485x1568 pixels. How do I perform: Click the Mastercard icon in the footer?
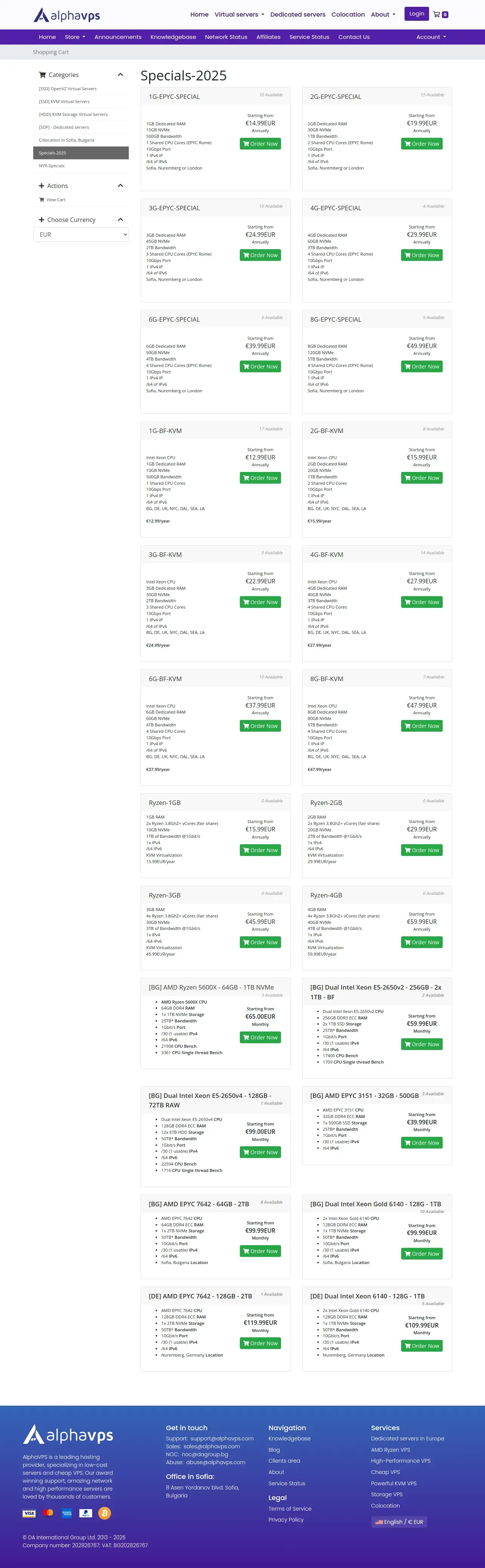pos(49,1512)
